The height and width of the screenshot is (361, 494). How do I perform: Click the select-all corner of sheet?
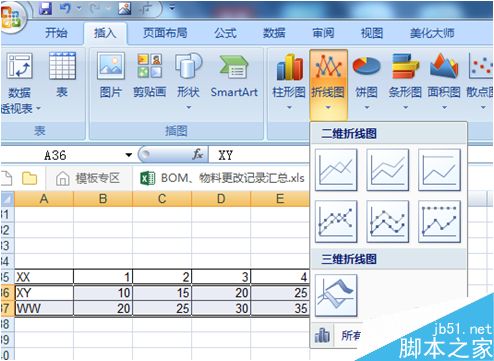click(x=7, y=199)
